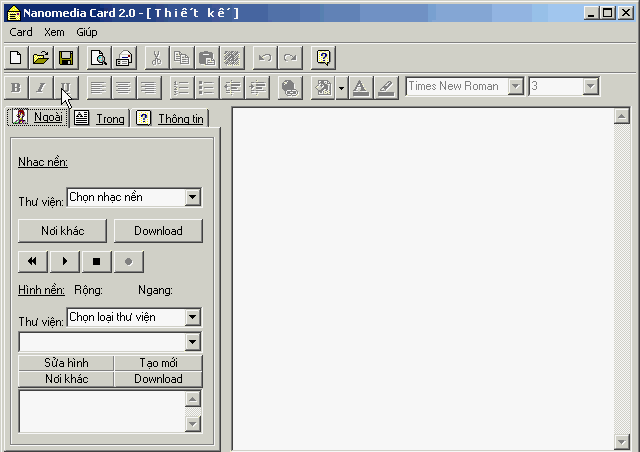640x452 pixels.
Task: Rewind the background music
Action: coord(33,261)
